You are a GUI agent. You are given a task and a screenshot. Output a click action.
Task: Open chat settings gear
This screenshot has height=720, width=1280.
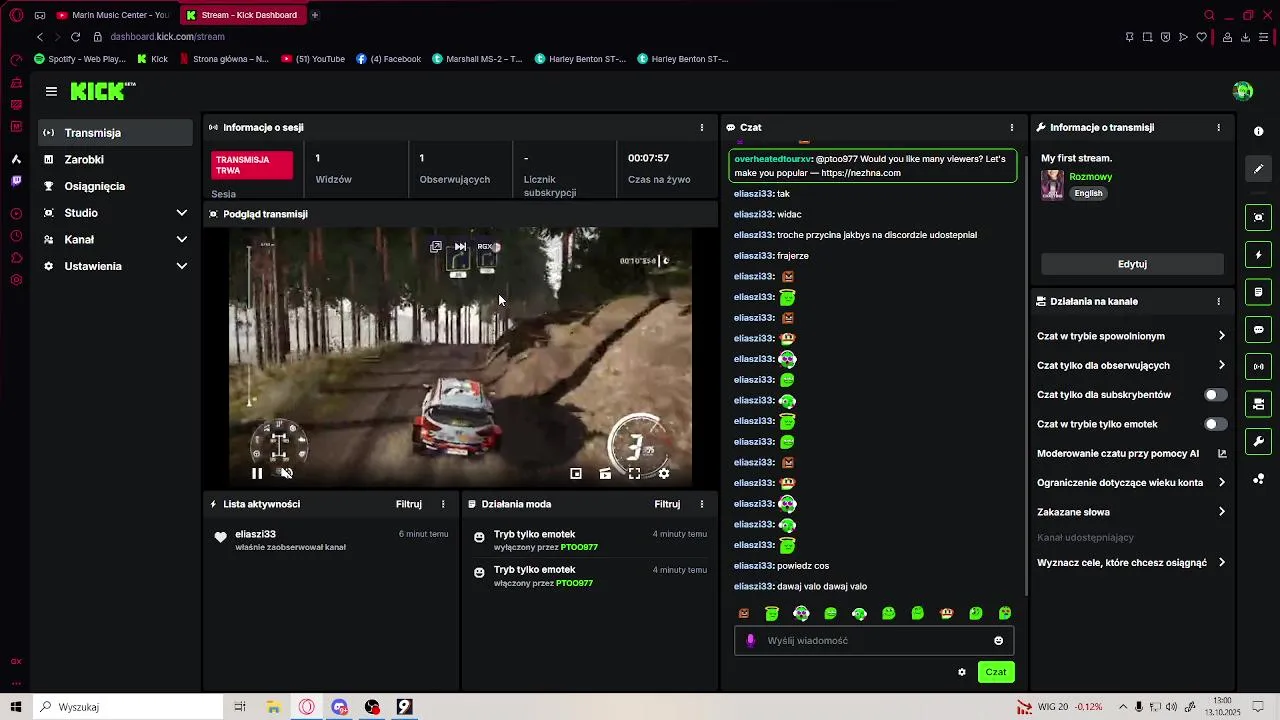coord(962,672)
